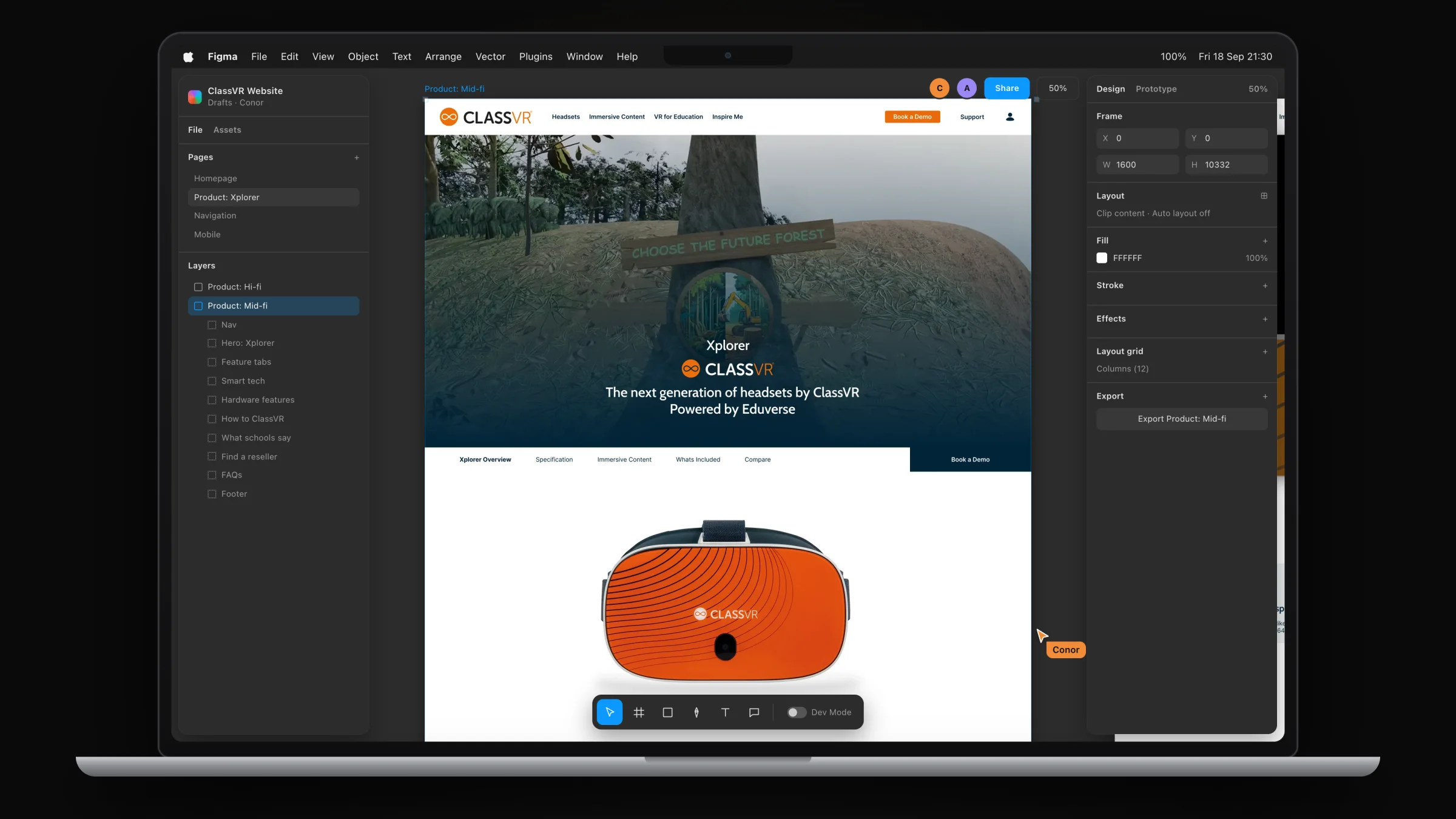The width and height of the screenshot is (1456, 819).
Task: Open auto layout options icon in Layout section
Action: [x=1264, y=196]
